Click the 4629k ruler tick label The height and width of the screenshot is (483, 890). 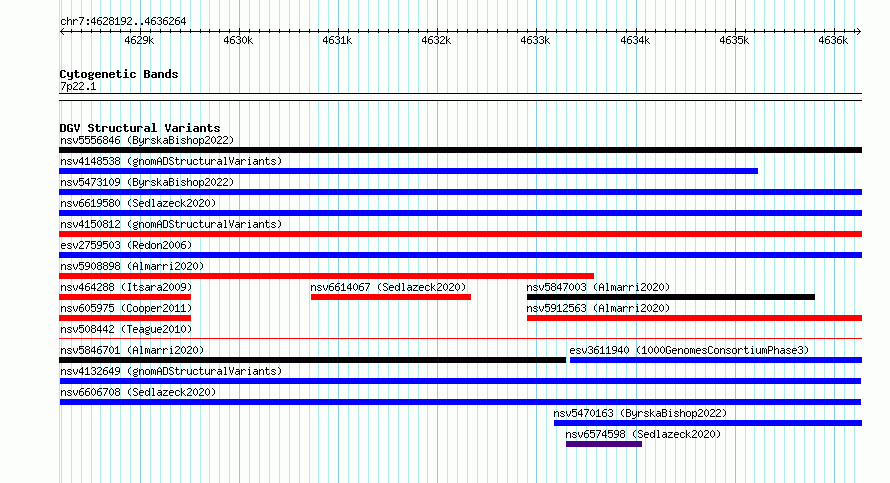139,40
